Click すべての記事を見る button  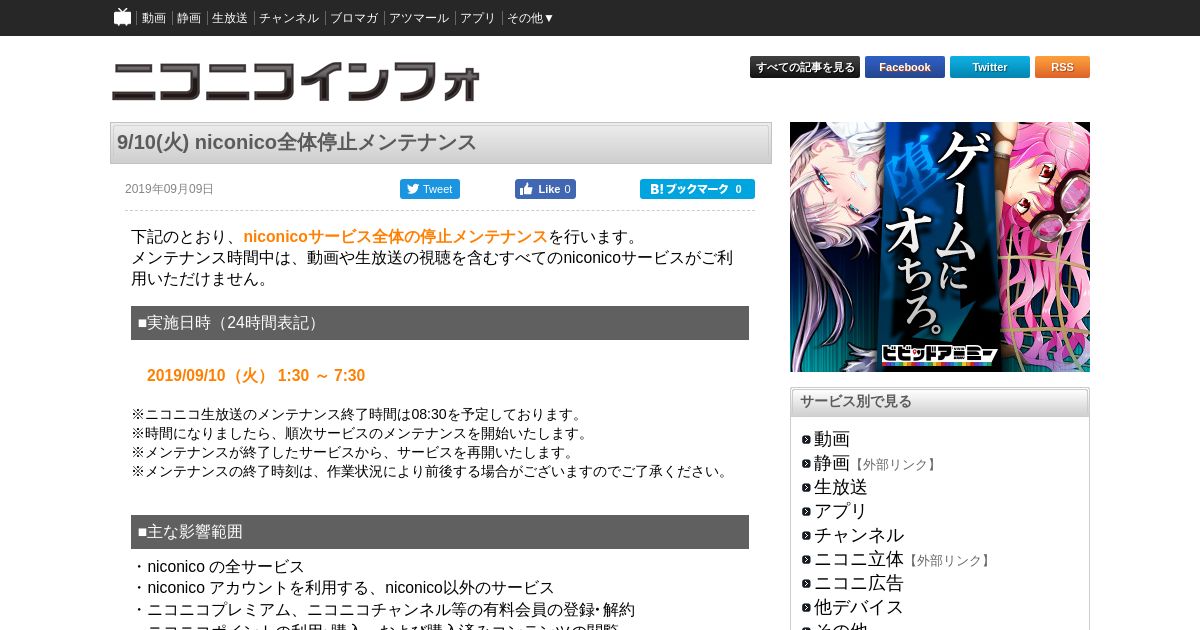point(805,67)
